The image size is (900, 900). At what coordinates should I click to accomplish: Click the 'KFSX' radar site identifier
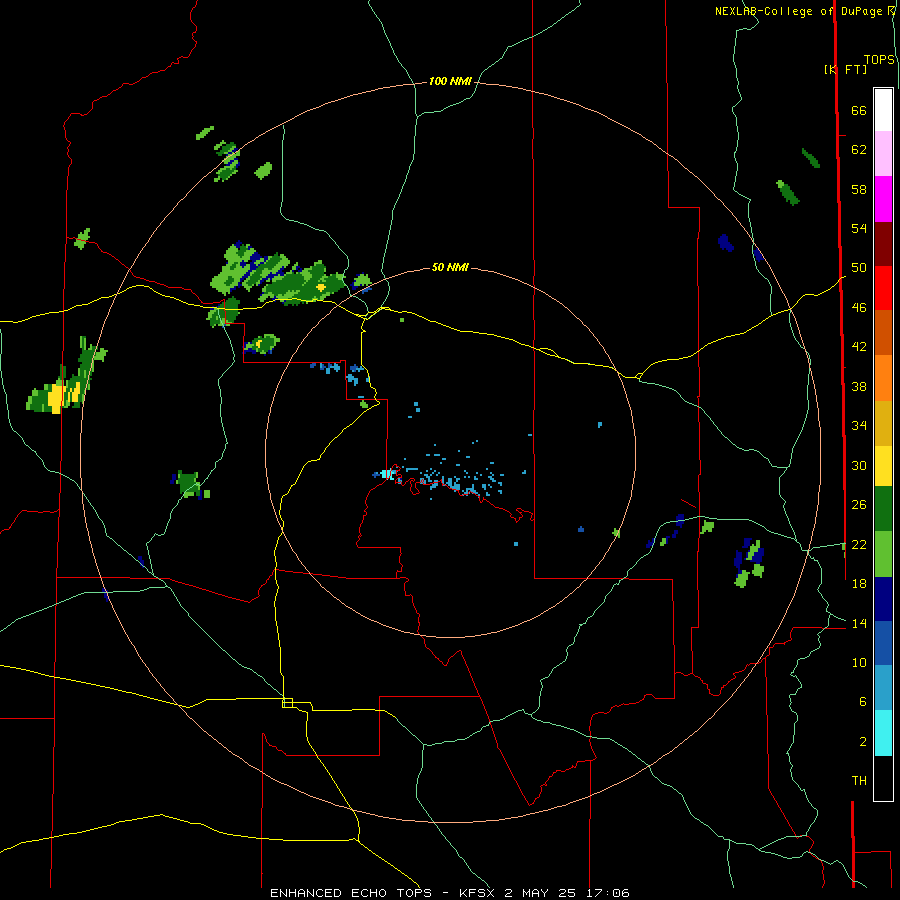coord(476,893)
